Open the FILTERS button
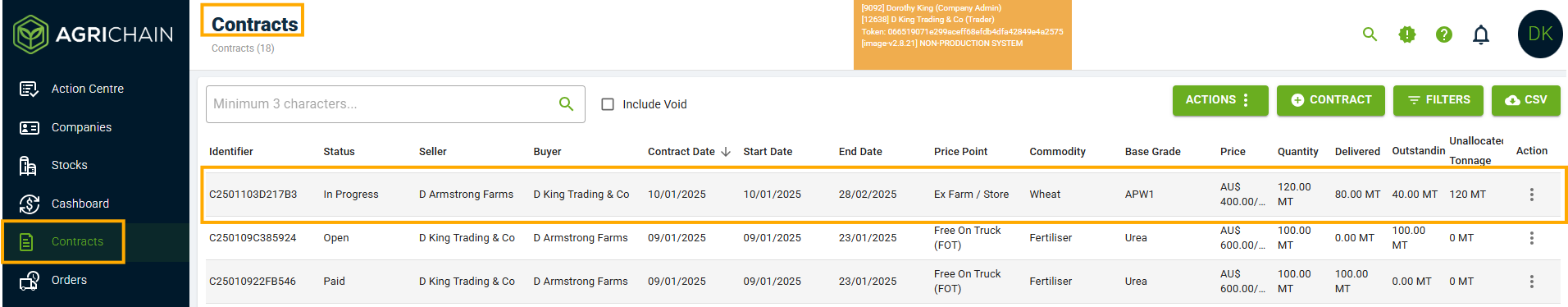 coord(1438,100)
